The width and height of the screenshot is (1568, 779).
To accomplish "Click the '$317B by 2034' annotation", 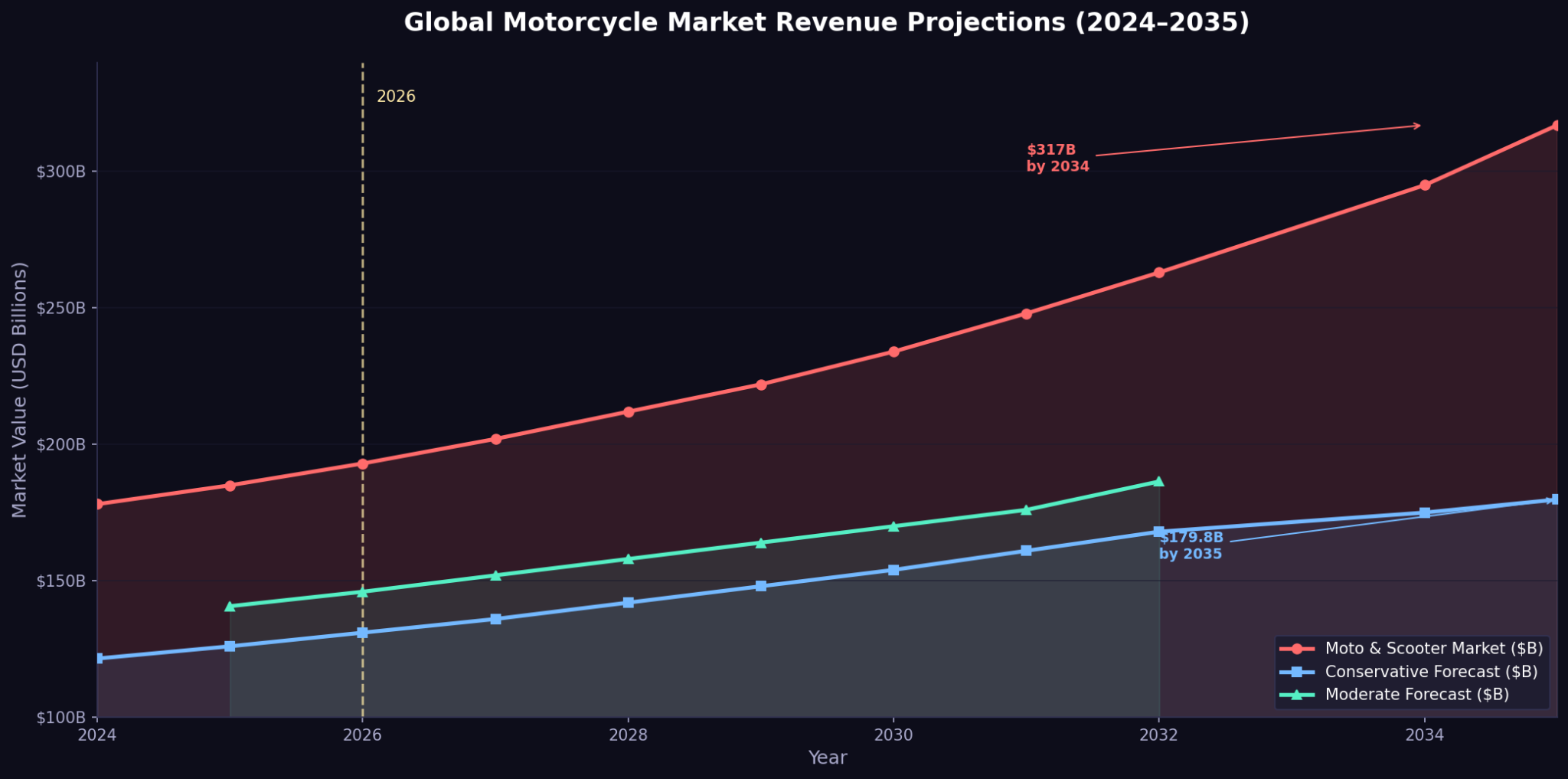I will click(x=1057, y=158).
